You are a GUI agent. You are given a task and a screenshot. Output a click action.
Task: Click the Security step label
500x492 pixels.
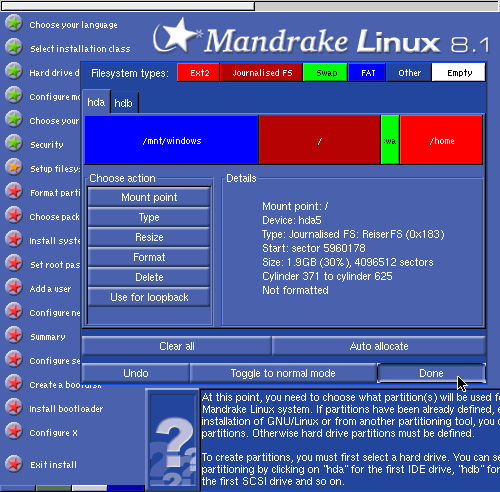(x=47, y=145)
